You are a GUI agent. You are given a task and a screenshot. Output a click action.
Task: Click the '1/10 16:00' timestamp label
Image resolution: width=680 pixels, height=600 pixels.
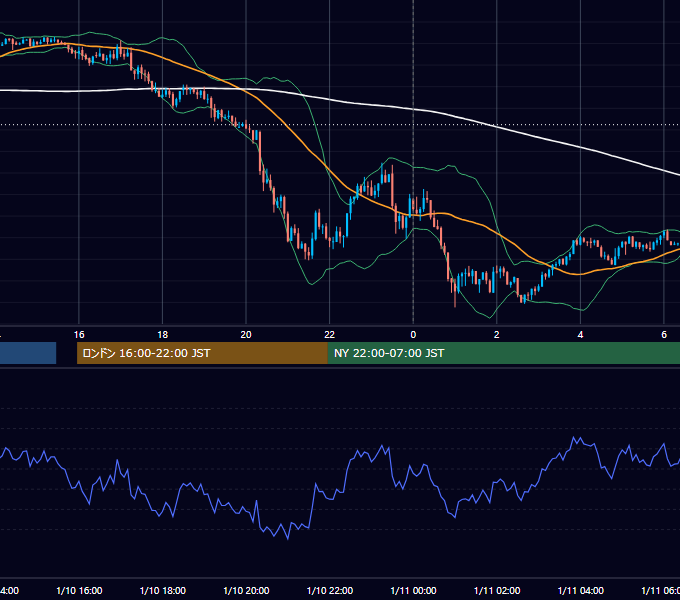pyautogui.click(x=79, y=590)
